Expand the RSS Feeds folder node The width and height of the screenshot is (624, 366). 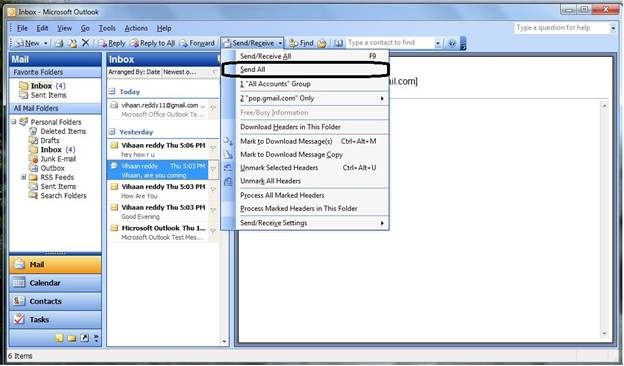click(23, 177)
